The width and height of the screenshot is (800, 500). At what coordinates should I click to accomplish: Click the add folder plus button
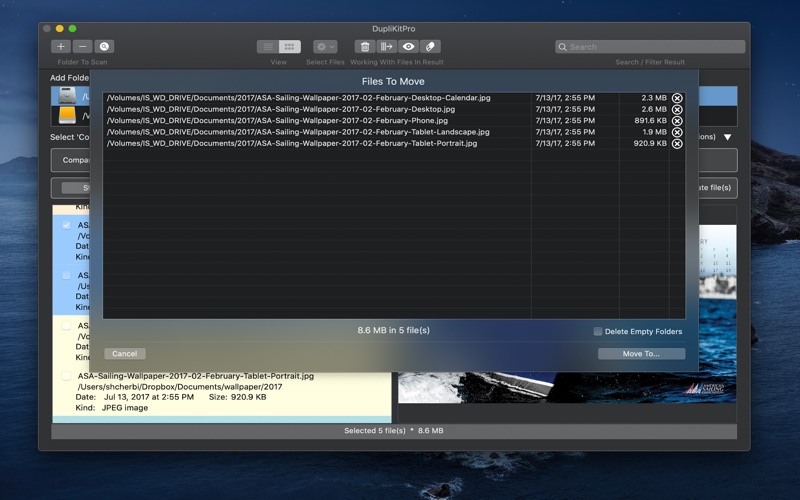[61, 46]
